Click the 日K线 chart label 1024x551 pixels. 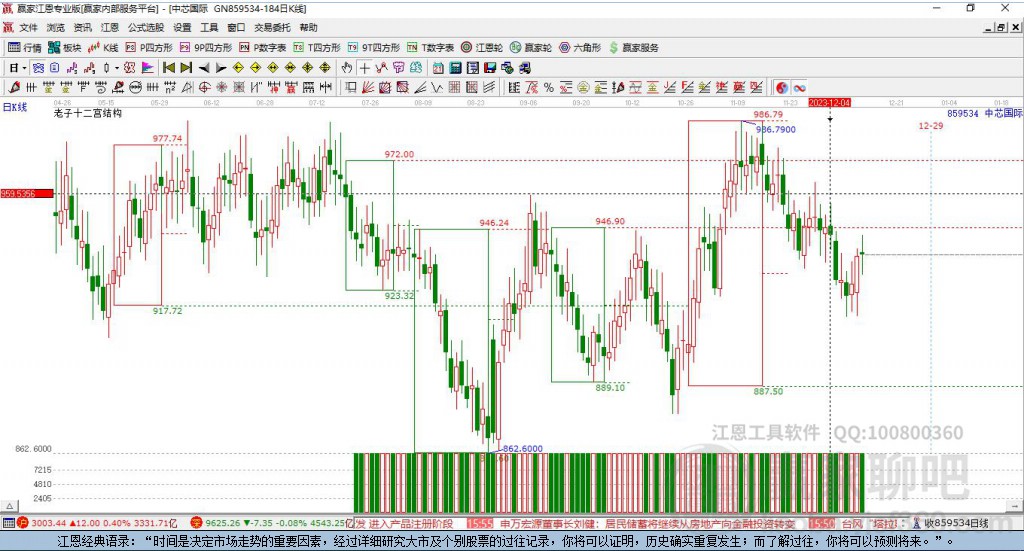point(15,107)
